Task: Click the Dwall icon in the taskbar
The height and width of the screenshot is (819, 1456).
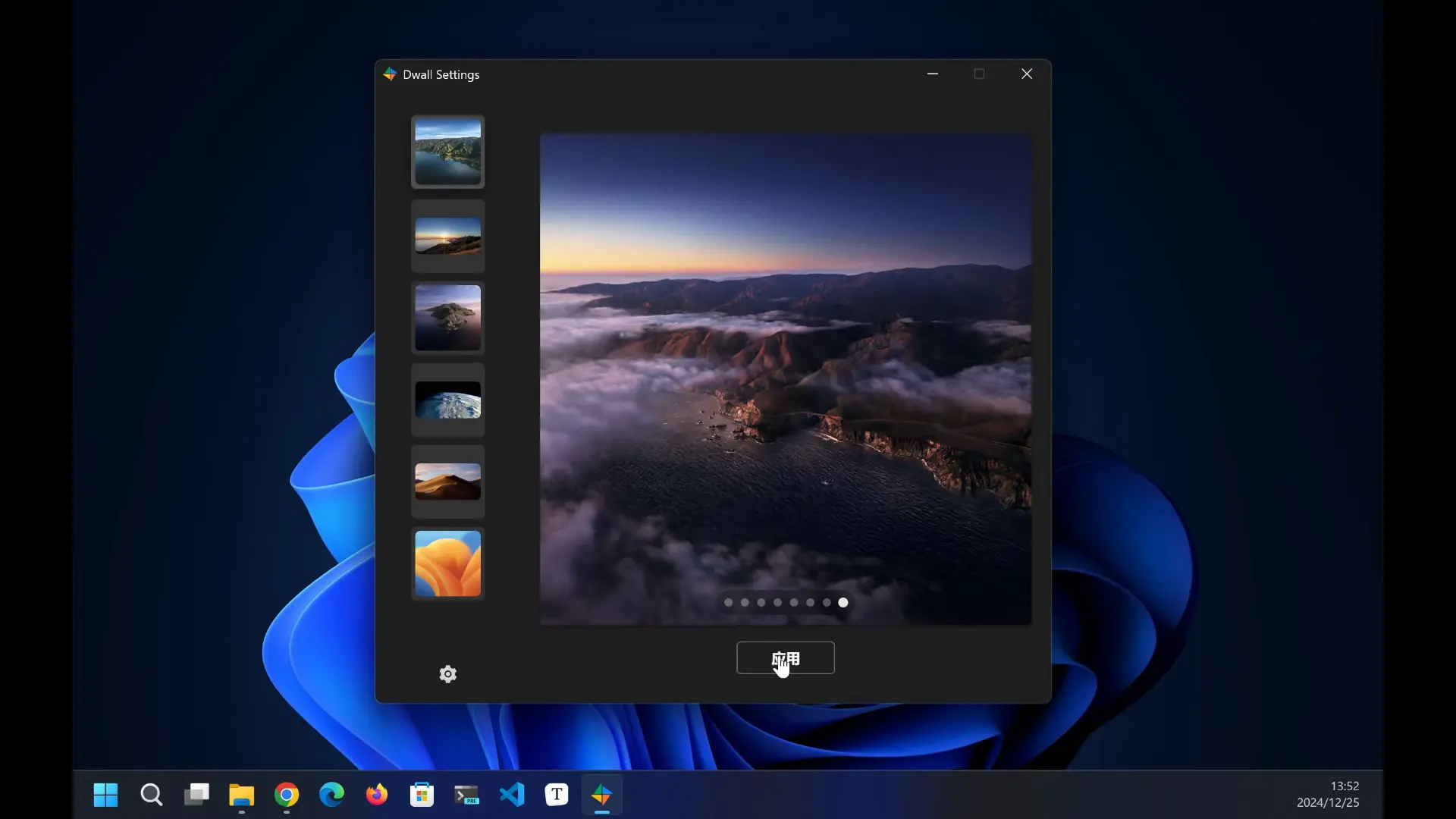Action: (602, 795)
